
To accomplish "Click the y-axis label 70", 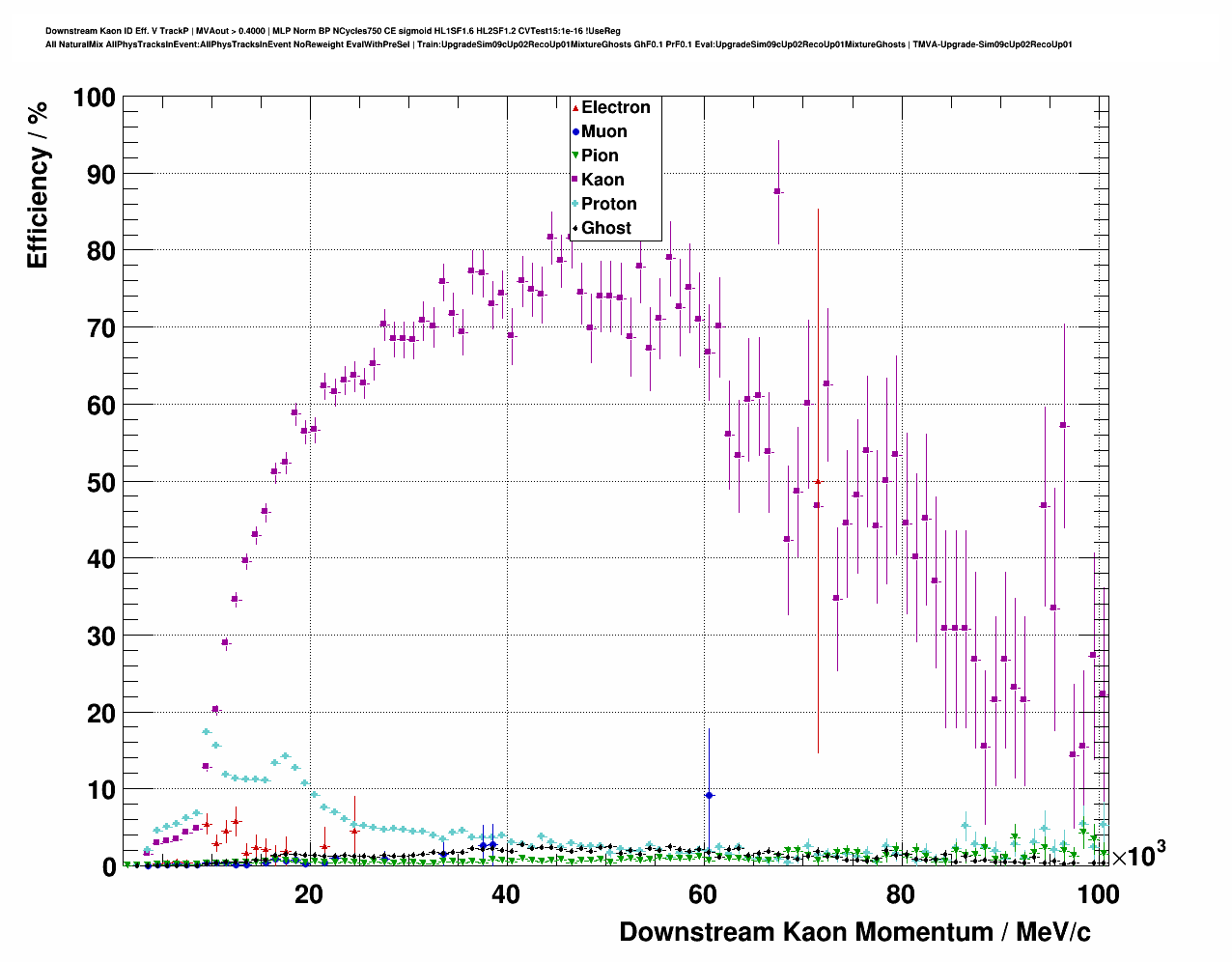I will pos(101,328).
